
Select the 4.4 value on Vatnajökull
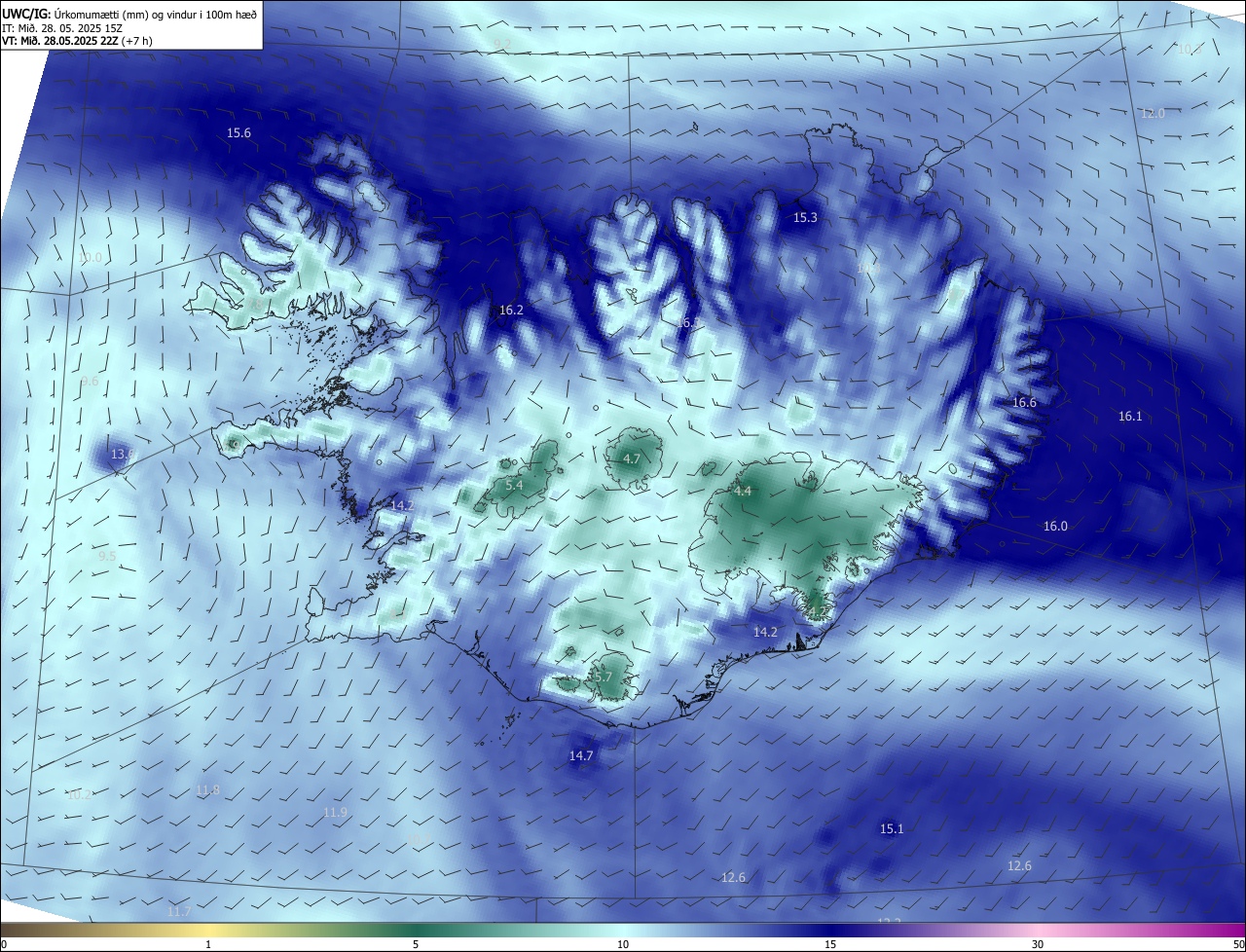click(x=743, y=493)
